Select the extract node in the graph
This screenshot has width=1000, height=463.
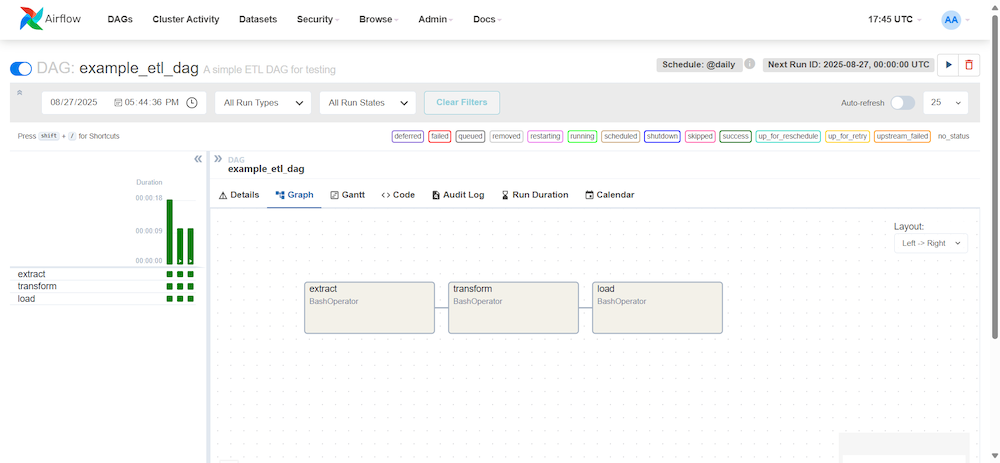pyautogui.click(x=369, y=307)
